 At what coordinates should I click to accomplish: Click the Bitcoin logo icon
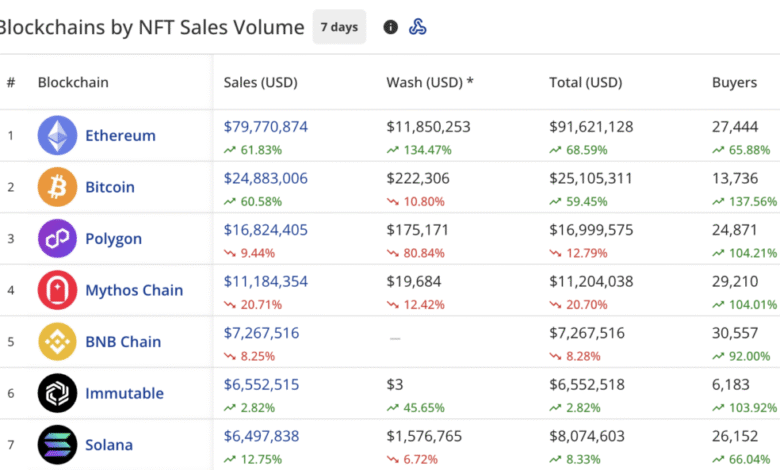(x=57, y=187)
